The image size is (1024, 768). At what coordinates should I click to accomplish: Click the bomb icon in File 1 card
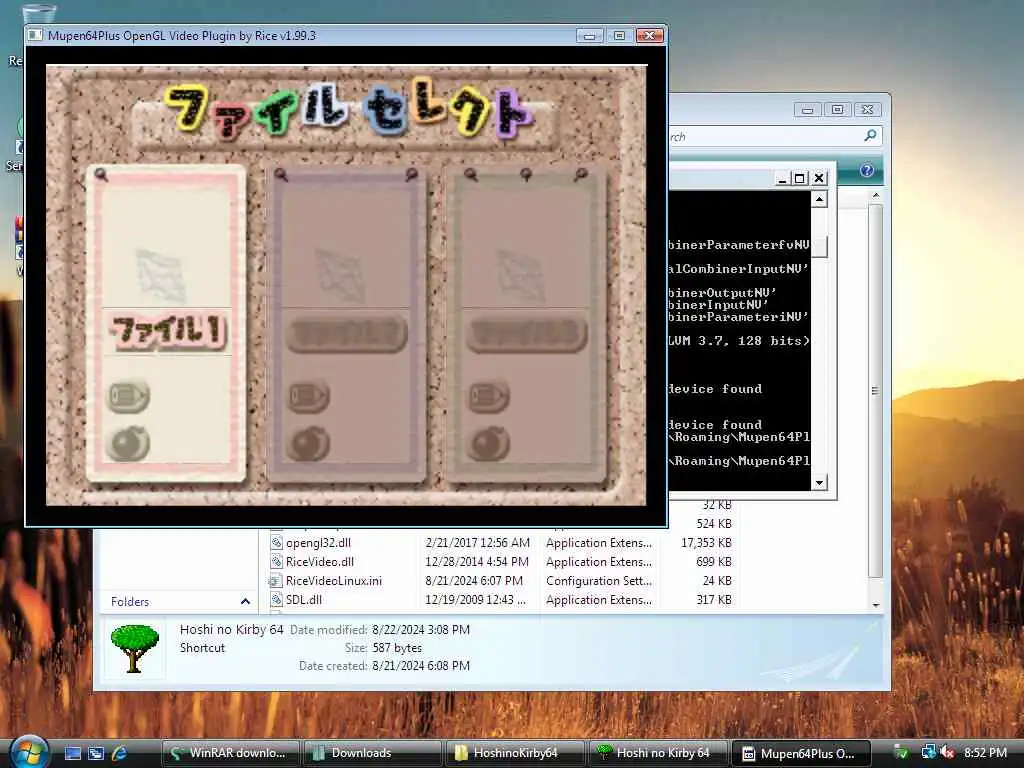tap(129, 444)
